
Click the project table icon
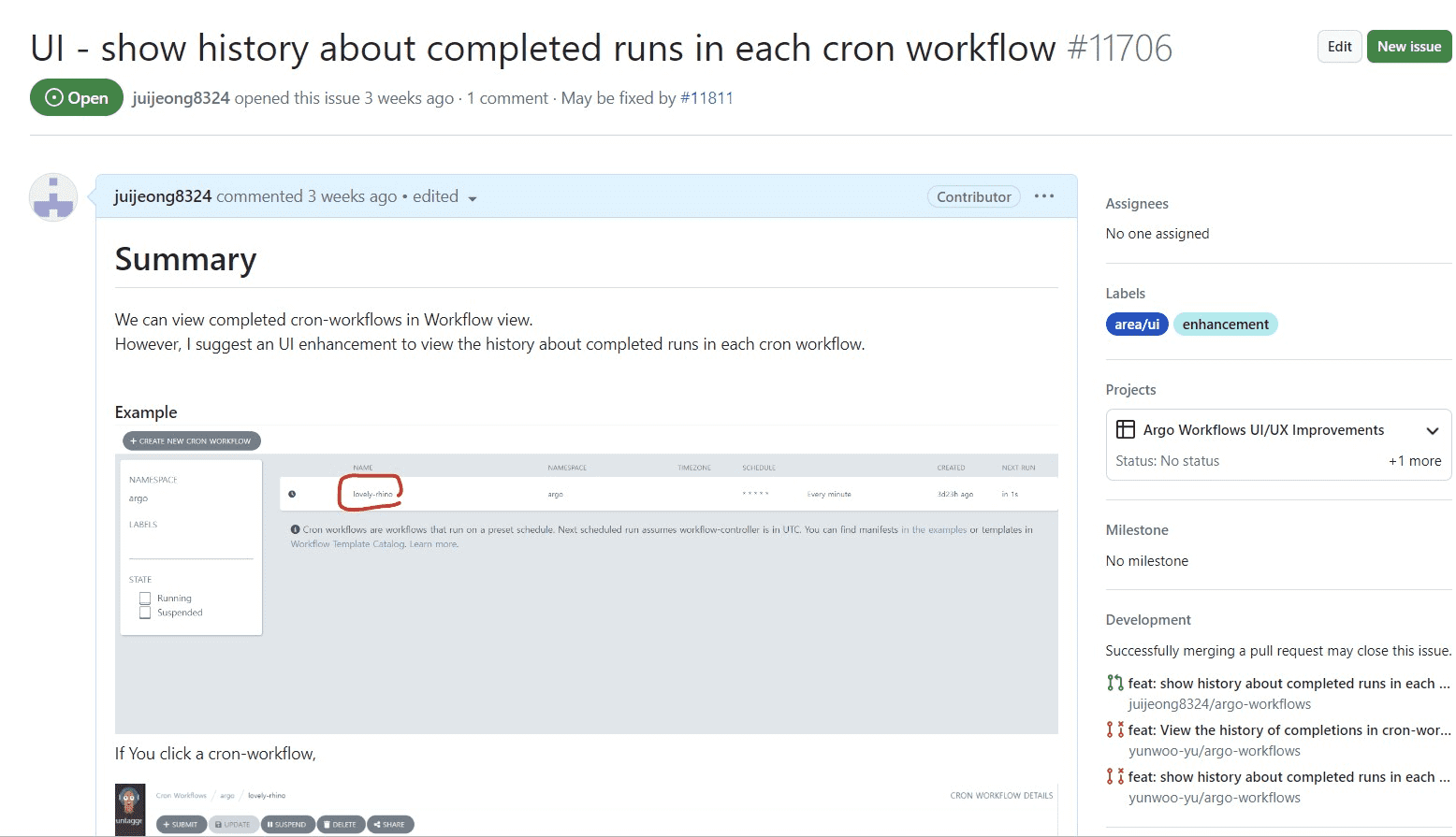(x=1126, y=429)
